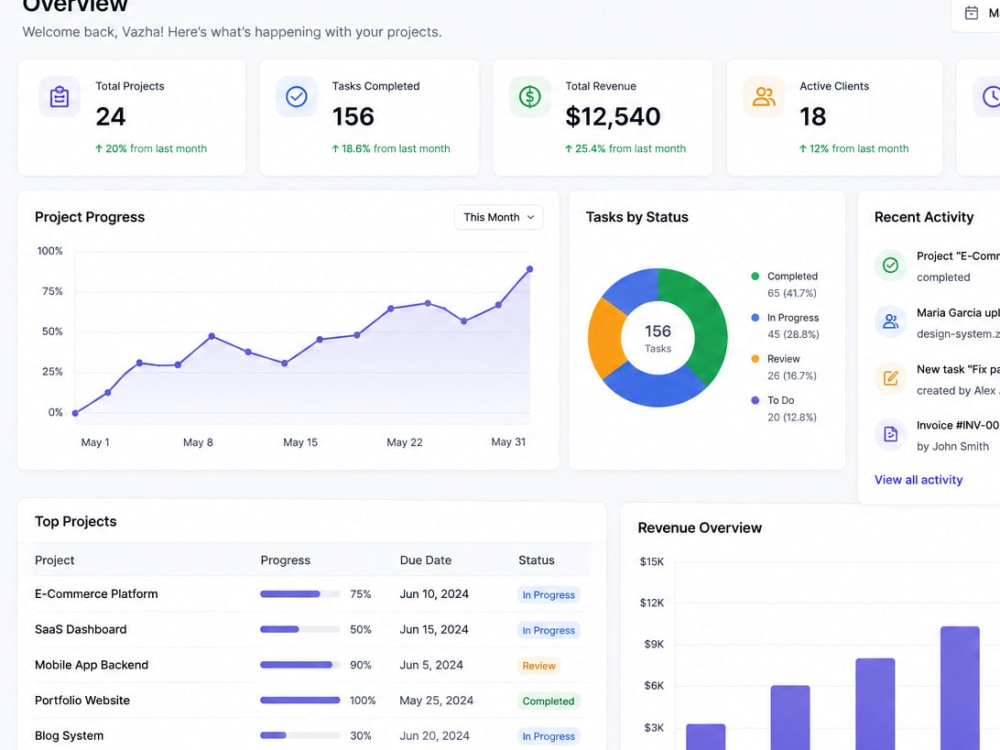
Task: Click the New task edit pencil icon
Action: coord(890,378)
